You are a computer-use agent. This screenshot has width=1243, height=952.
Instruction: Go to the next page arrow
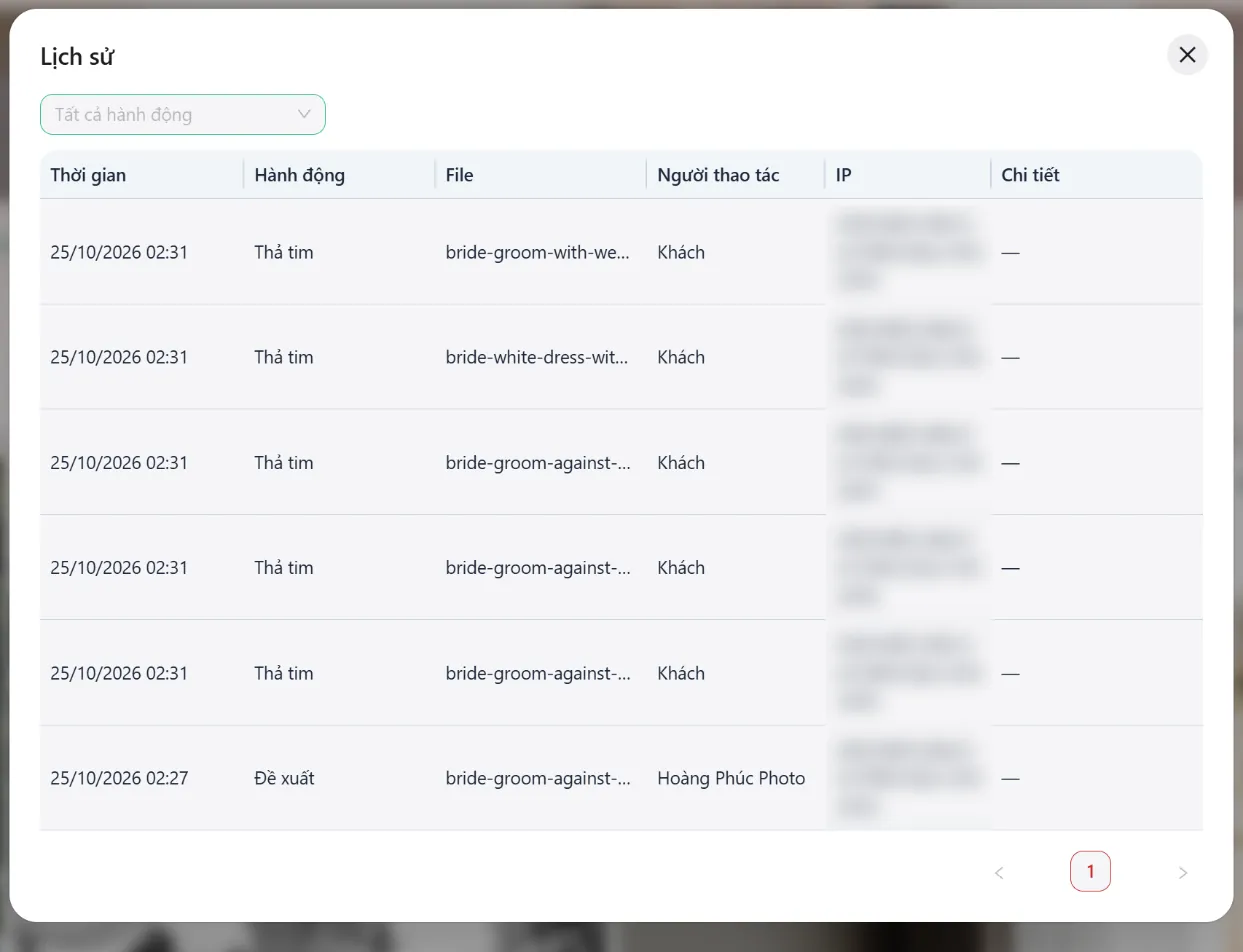pyautogui.click(x=1183, y=872)
